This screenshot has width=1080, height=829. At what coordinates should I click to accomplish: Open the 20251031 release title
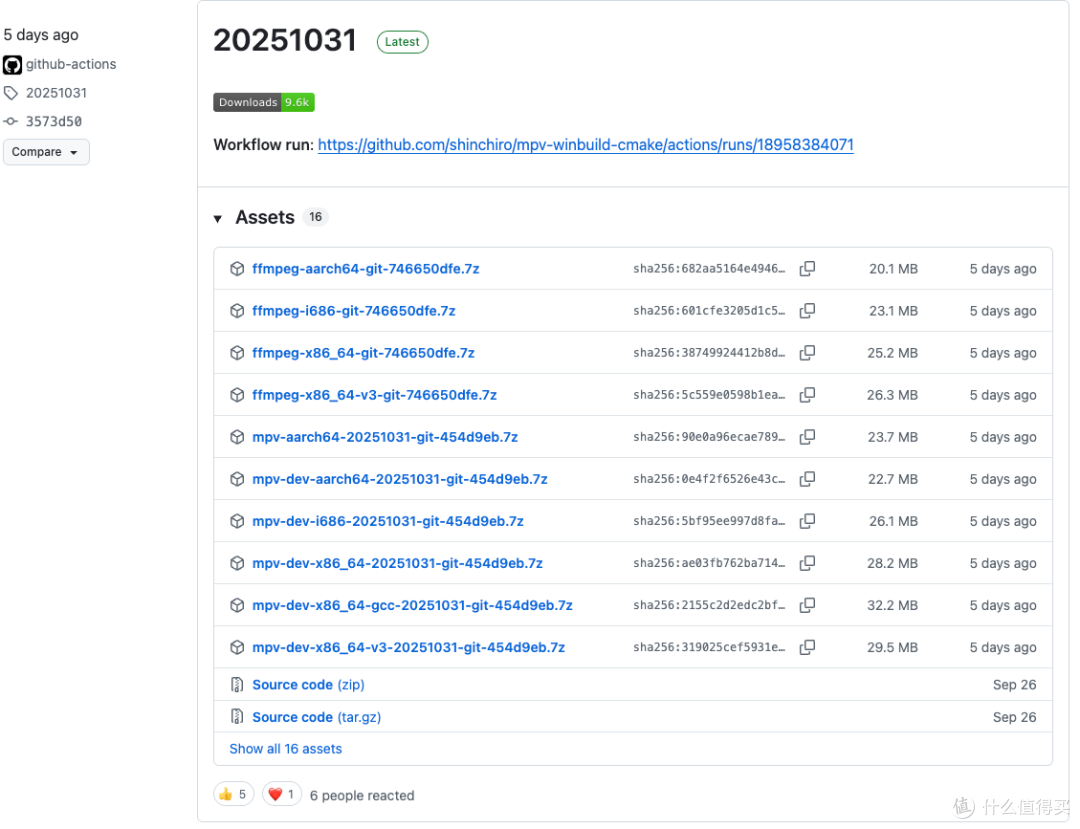point(284,40)
